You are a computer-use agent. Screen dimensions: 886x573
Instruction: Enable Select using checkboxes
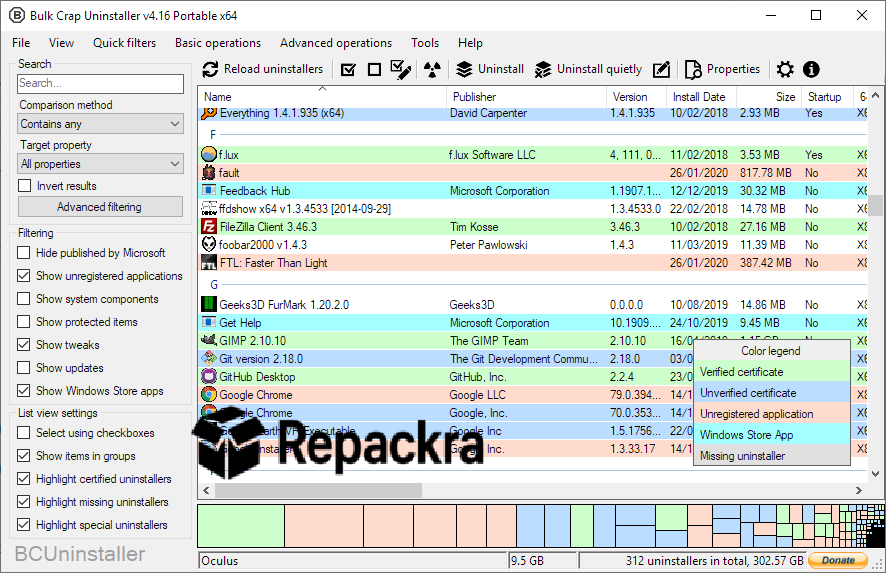click(23, 433)
